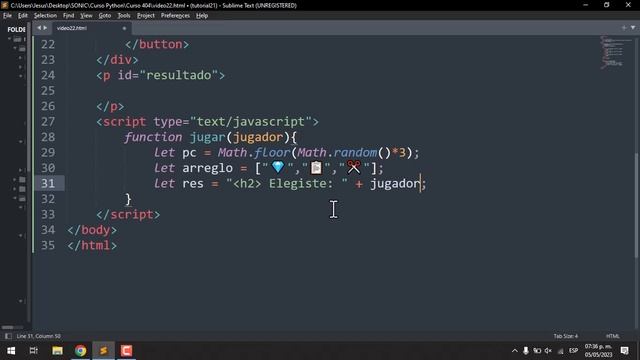Open the File menu
Image resolution: width=640 pixels, height=360 pixels.
tap(7, 16)
